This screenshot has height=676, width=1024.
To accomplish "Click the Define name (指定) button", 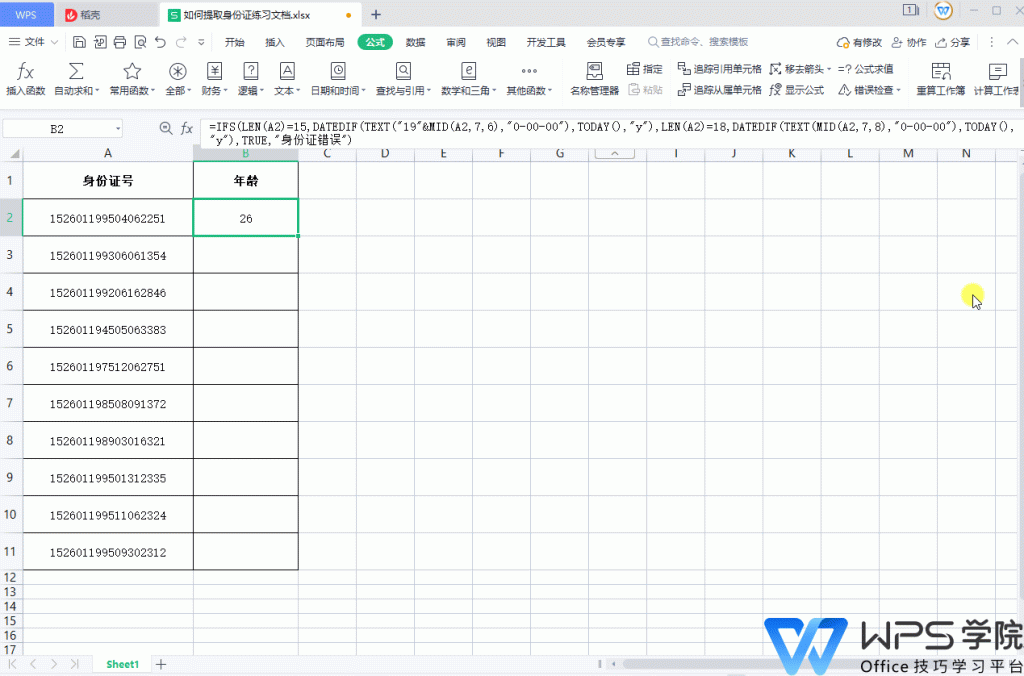I will (x=645, y=69).
